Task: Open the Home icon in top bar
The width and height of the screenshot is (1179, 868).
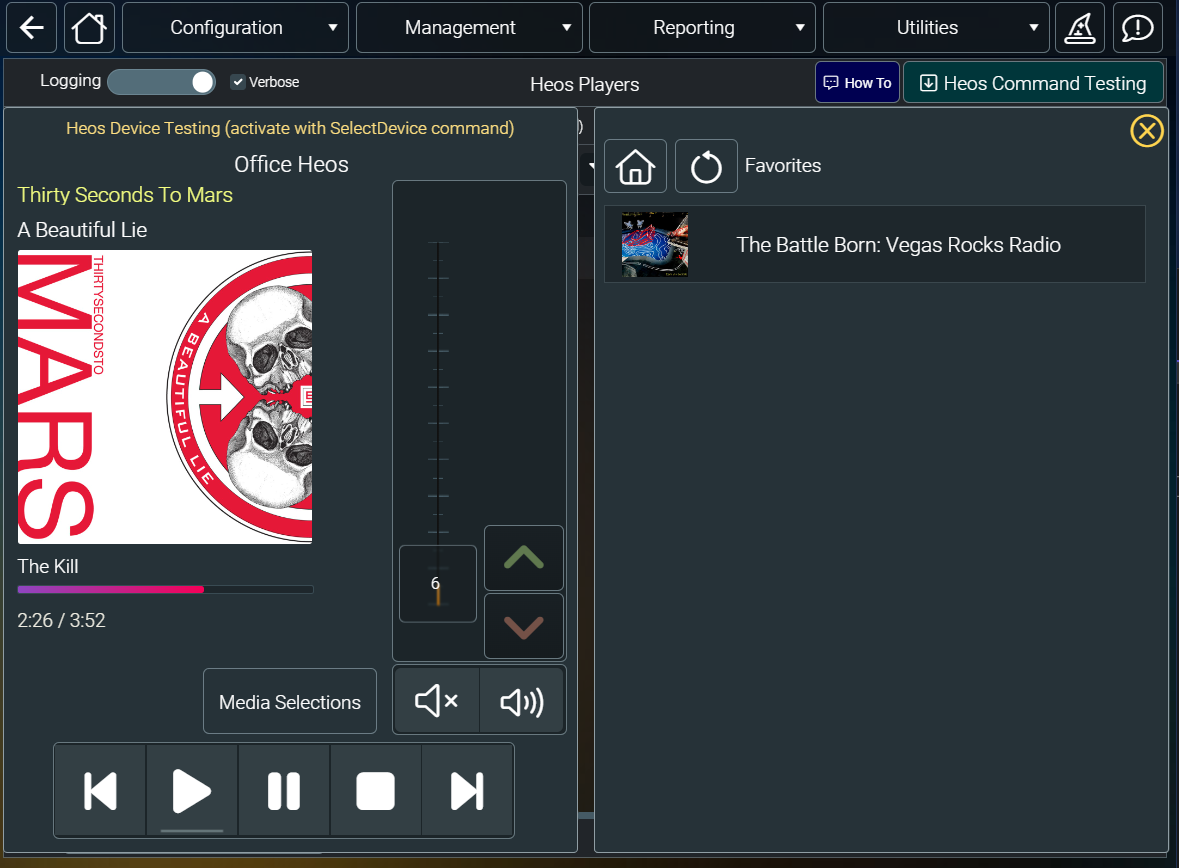Action: pos(89,28)
